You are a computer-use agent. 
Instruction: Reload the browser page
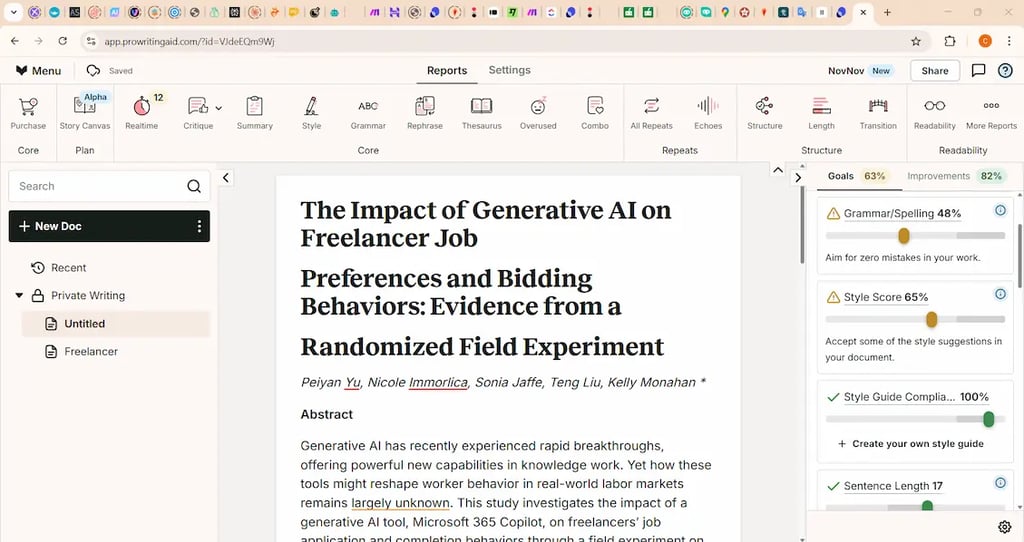(63, 41)
